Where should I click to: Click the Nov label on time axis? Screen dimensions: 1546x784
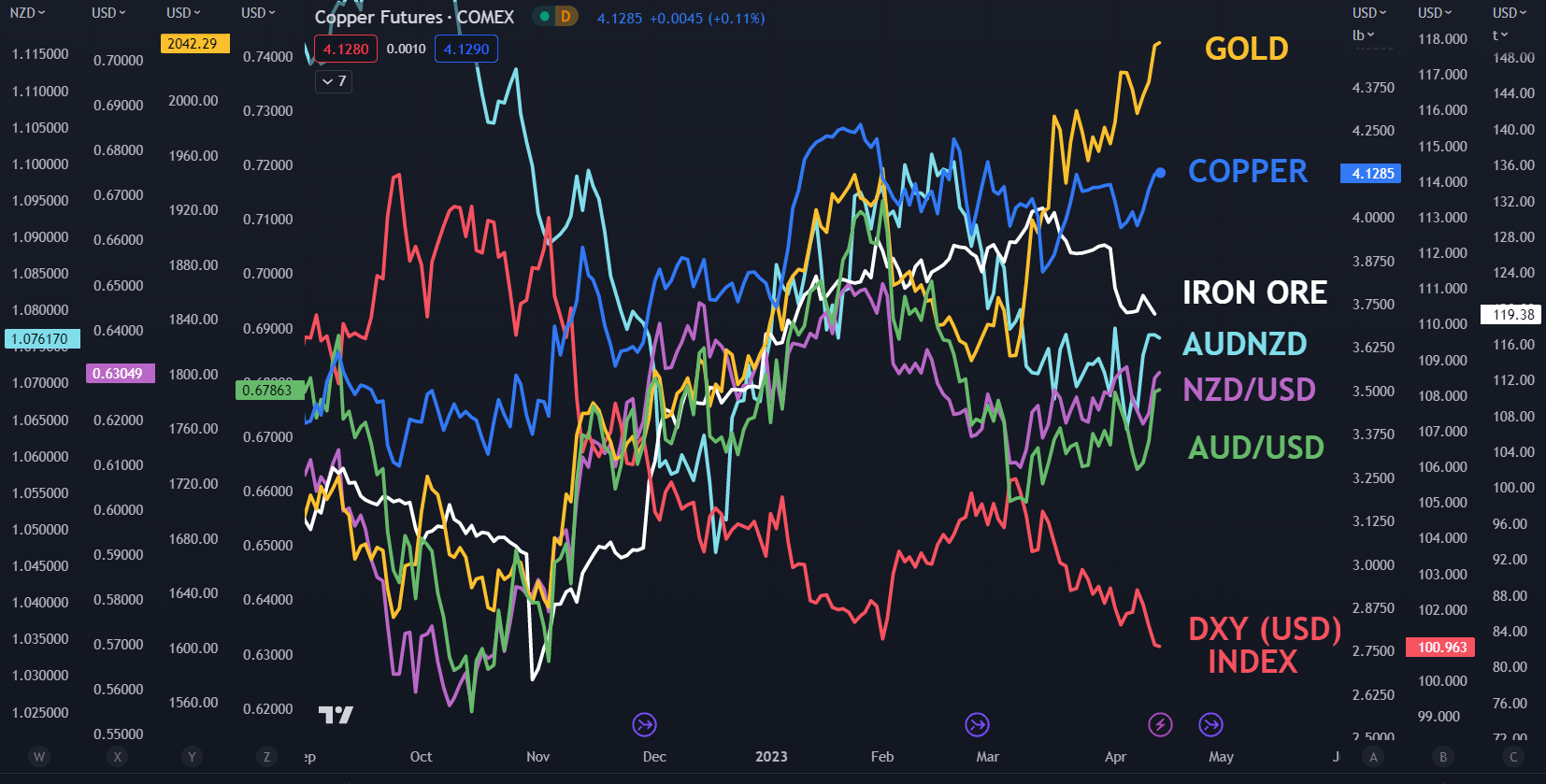click(x=538, y=757)
